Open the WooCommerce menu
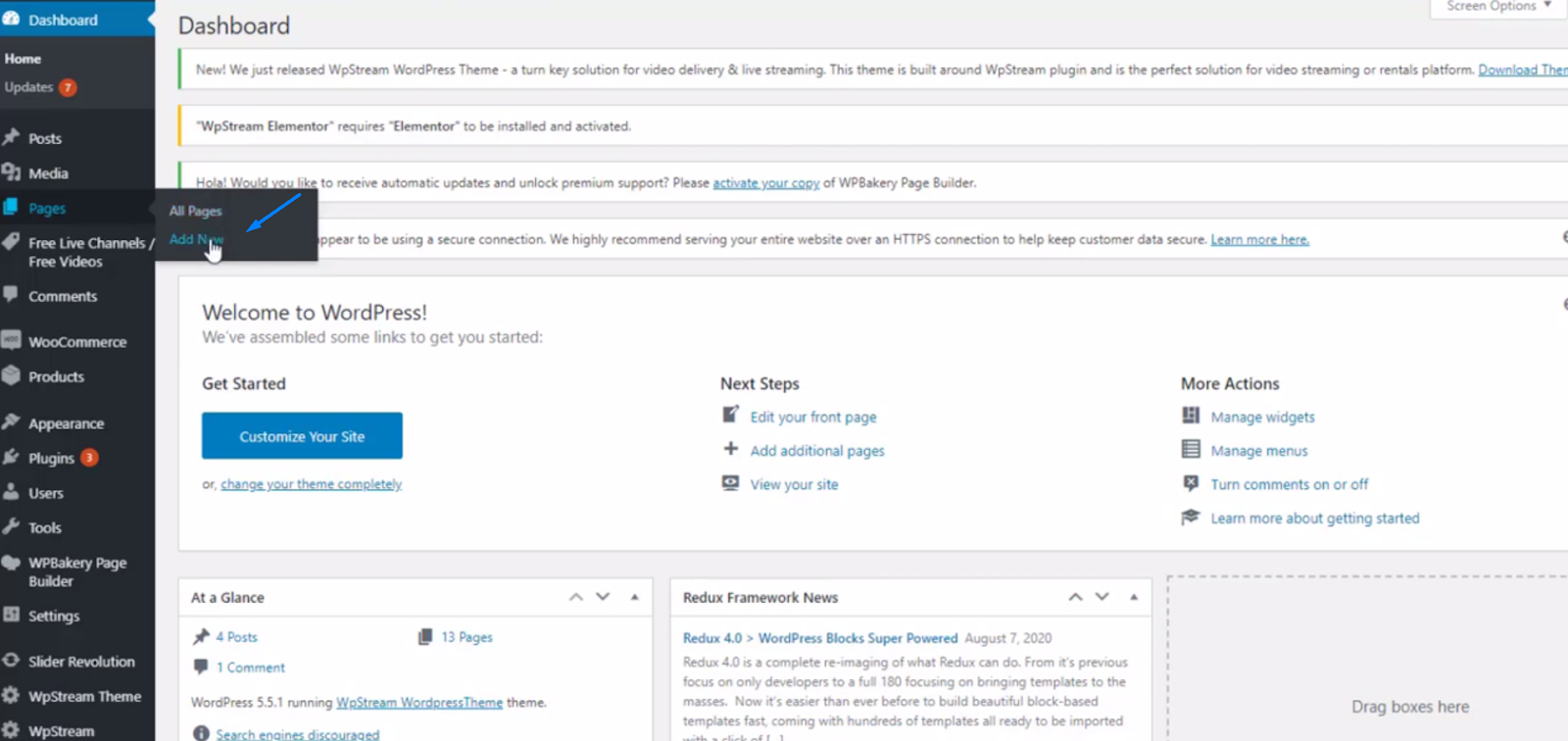The height and width of the screenshot is (741, 1568). tap(77, 342)
